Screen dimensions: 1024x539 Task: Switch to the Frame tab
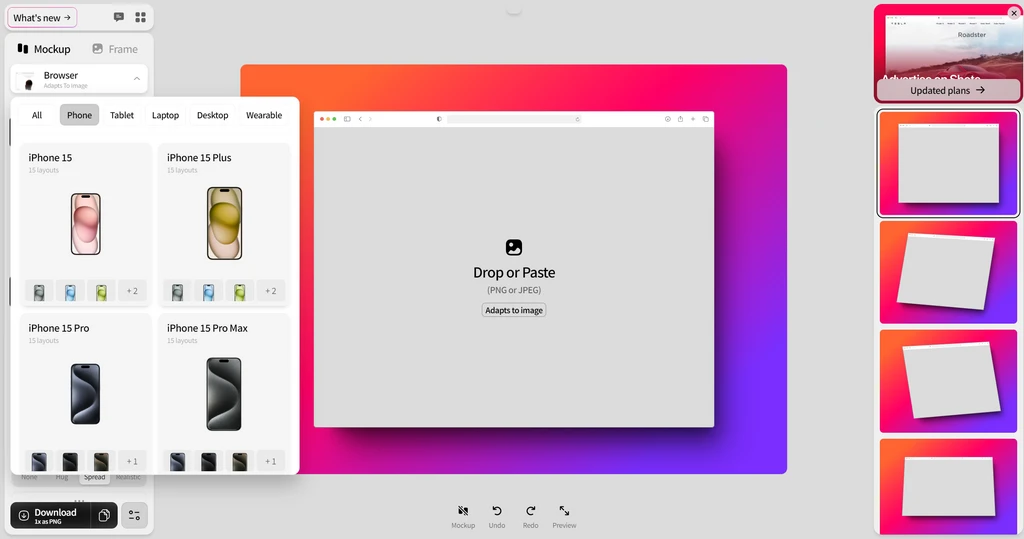tap(114, 49)
